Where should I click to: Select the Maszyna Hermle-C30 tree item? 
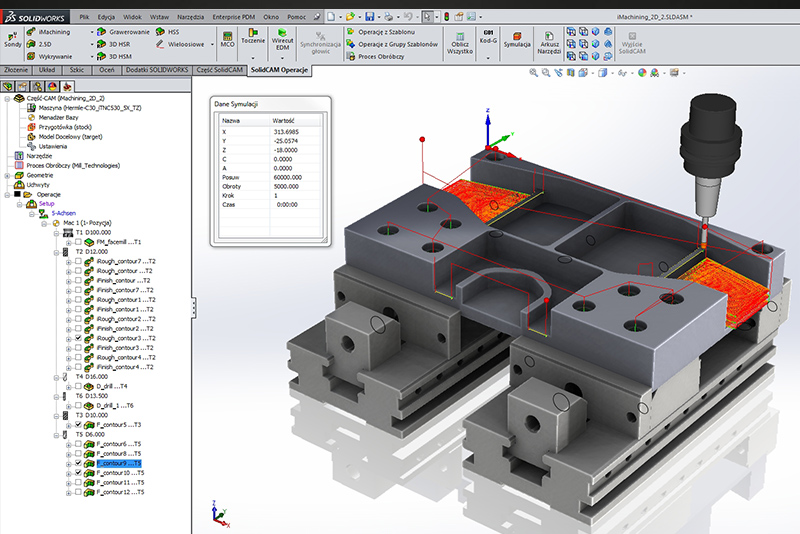click(x=90, y=108)
